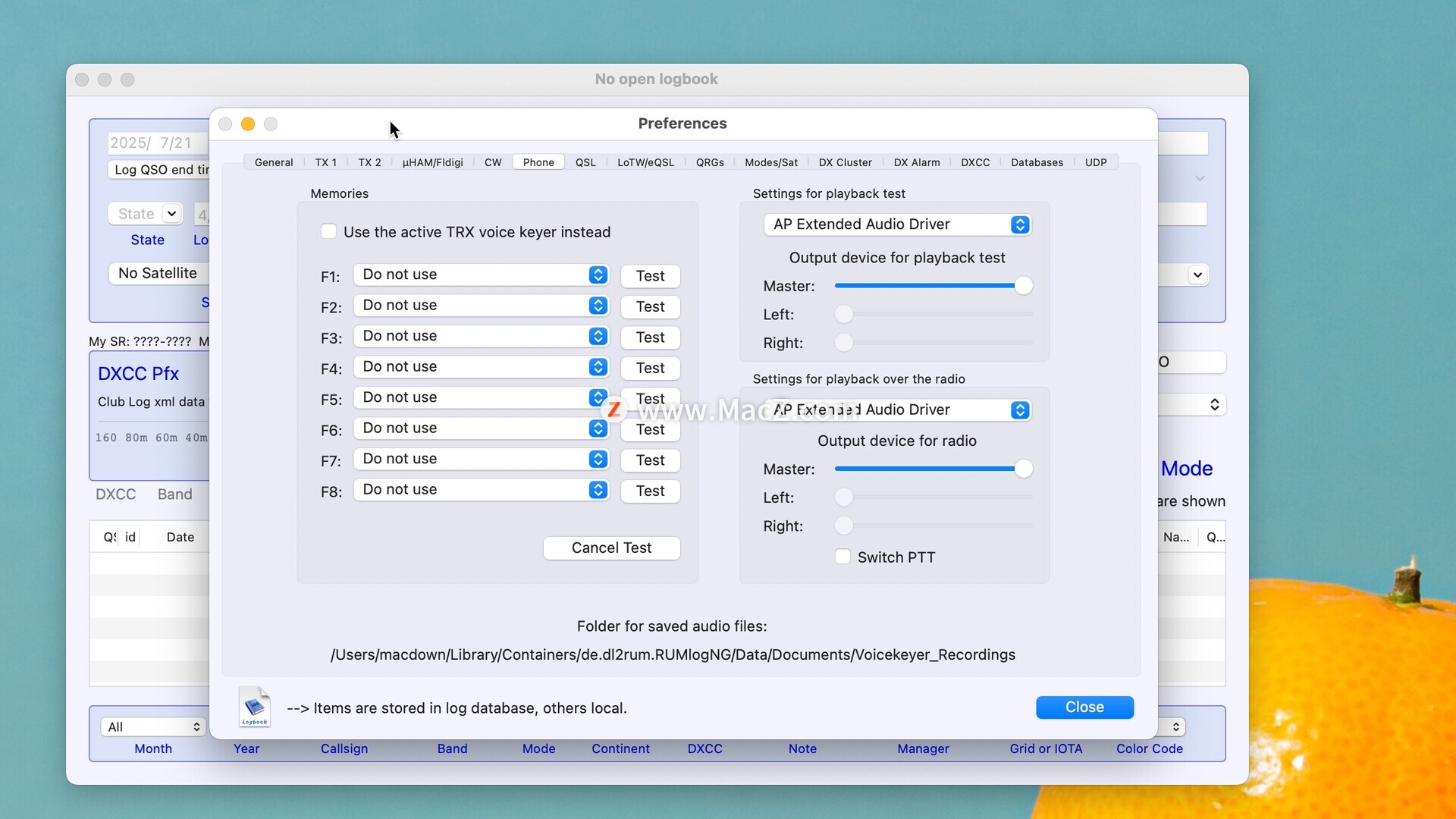Viewport: 1456px width, 819px height.
Task: Switch to the TX 1 tab
Action: (326, 162)
